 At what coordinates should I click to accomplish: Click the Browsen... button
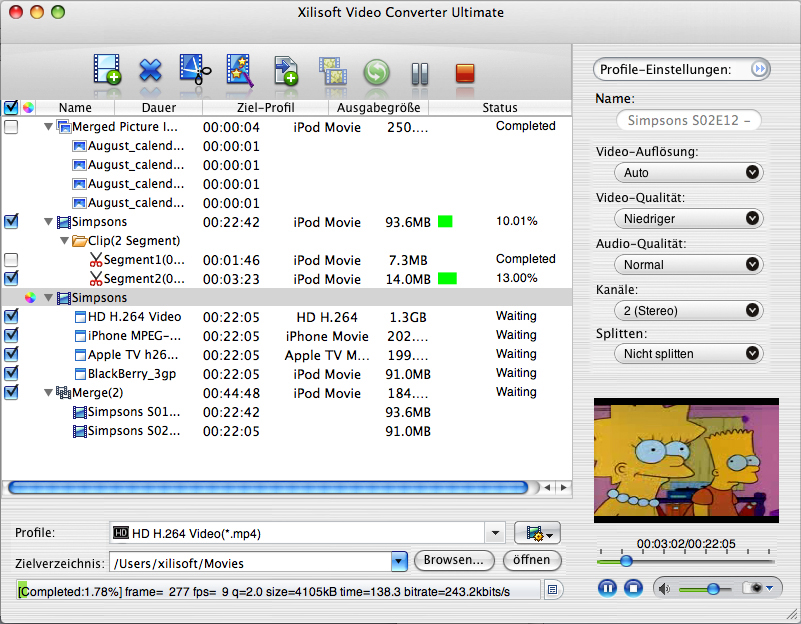point(454,560)
